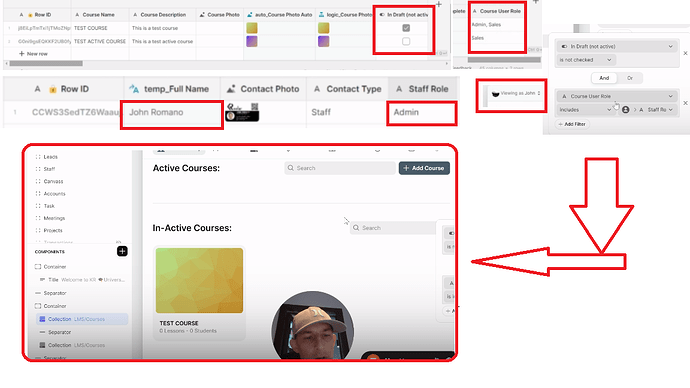Open the Leads tab in the sidebar
The width and height of the screenshot is (690, 388).
tap(50, 157)
